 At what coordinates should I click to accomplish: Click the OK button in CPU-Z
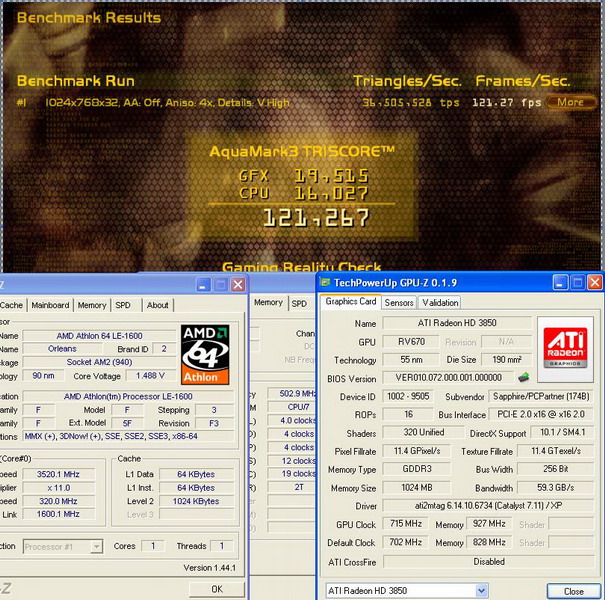(x=217, y=589)
